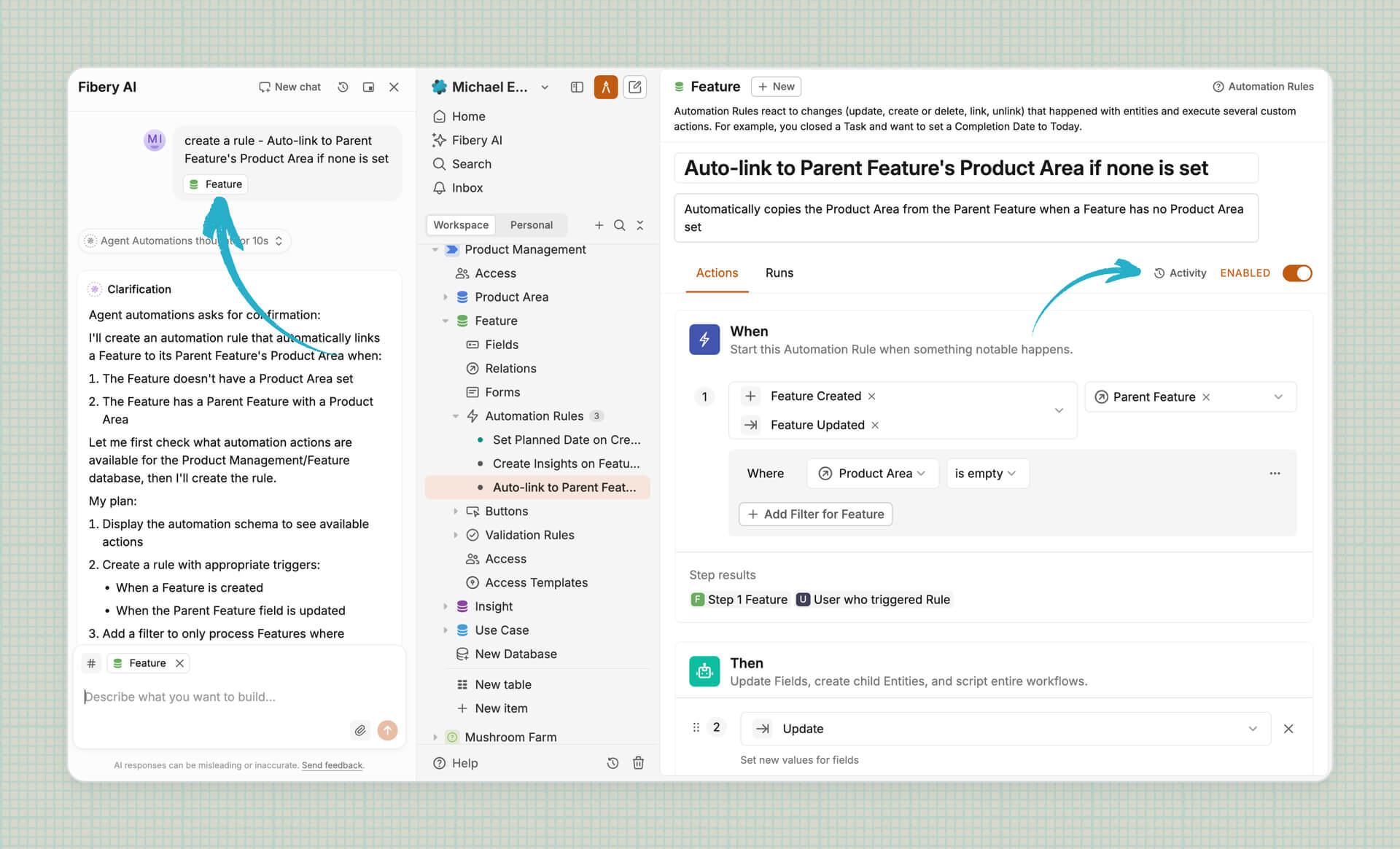Collapse the Feature database

pos(446,321)
